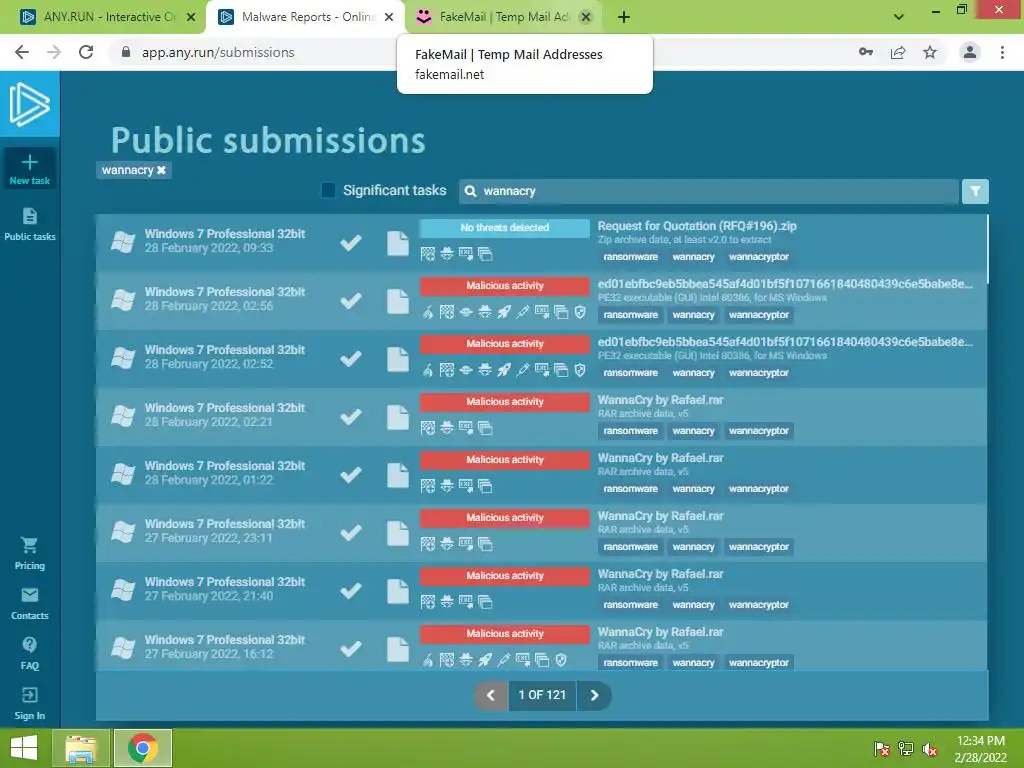Switch to ANY.RUN Interactive tab

pos(108,17)
